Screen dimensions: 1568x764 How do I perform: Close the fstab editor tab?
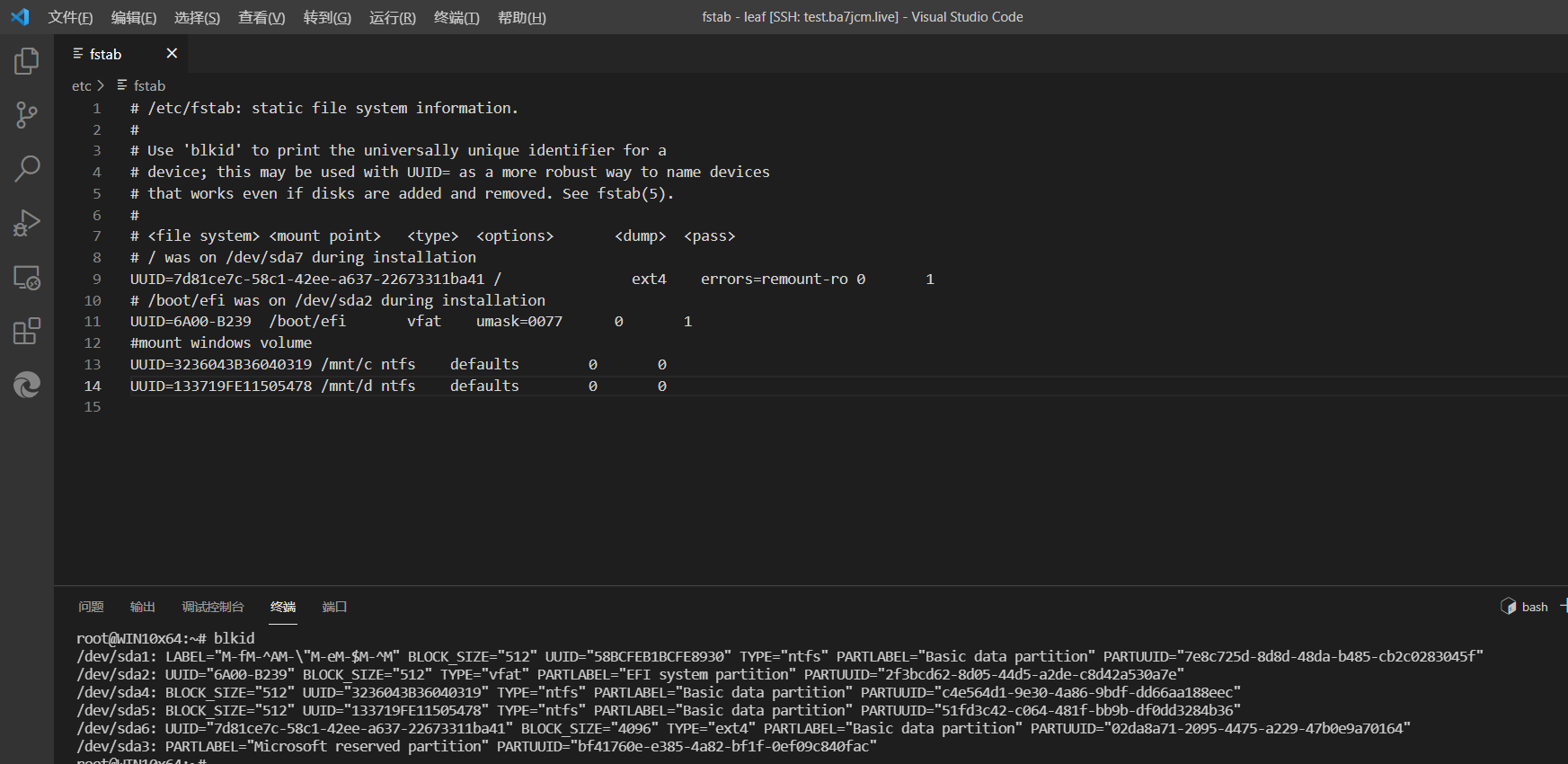[172, 54]
